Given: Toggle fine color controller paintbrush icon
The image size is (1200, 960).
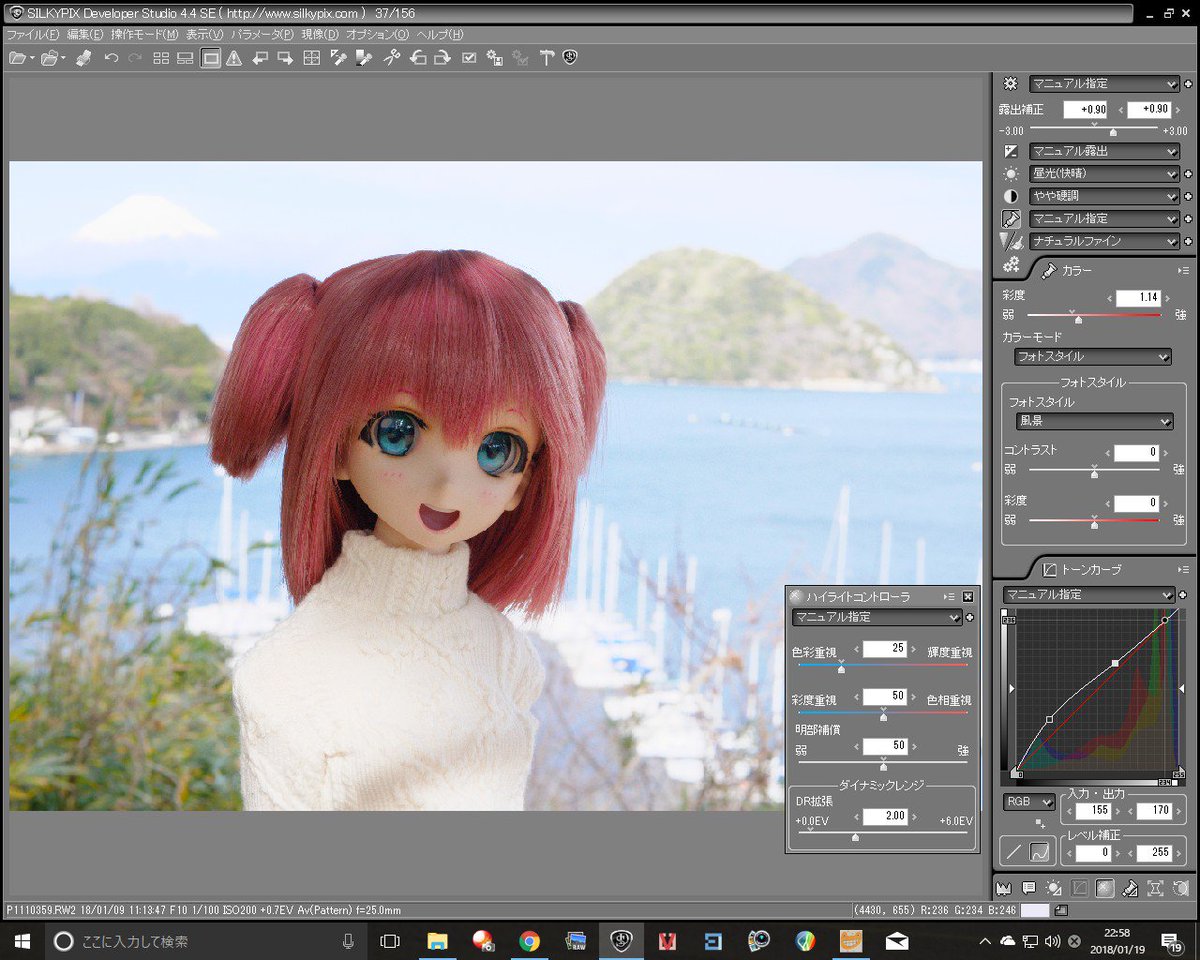Looking at the screenshot, I should coord(1129,887).
